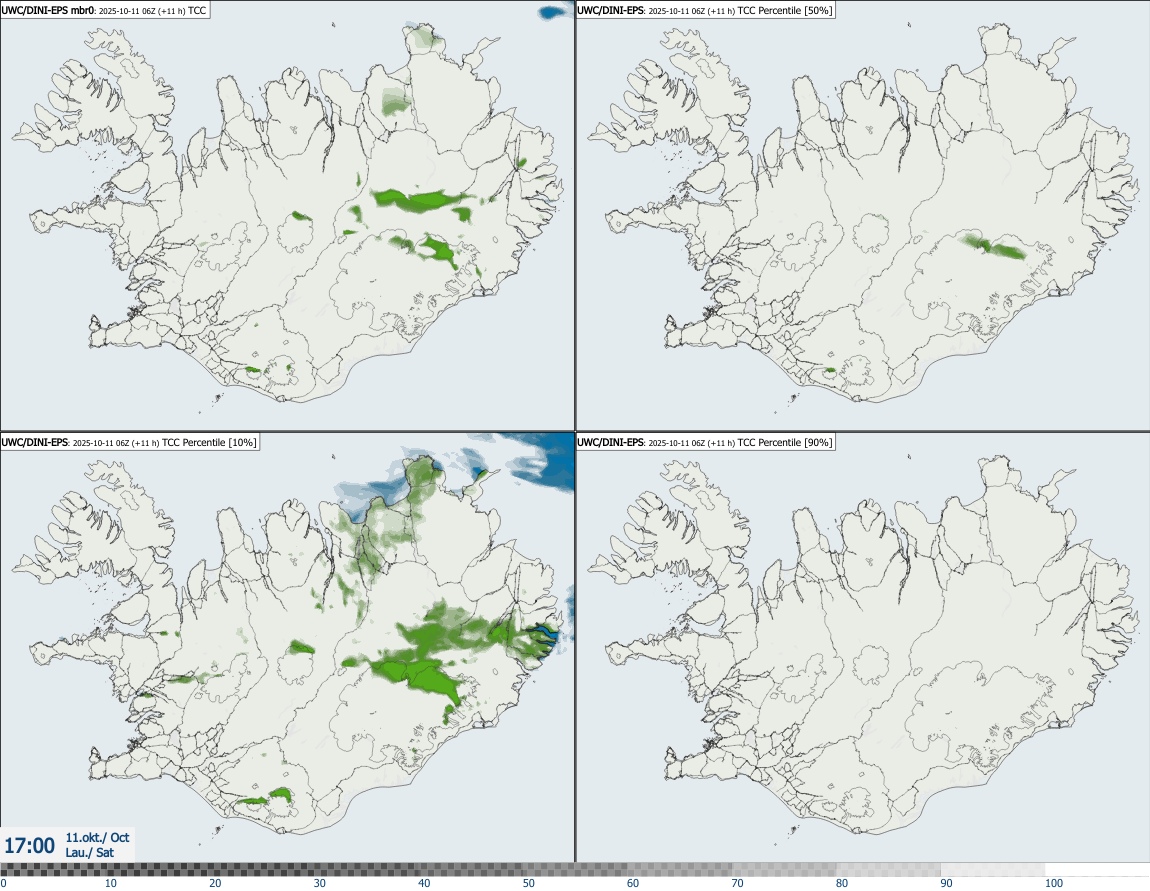This screenshot has height=891, width=1150.
Task: Click the 17:00 time display
Action: coord(29,846)
